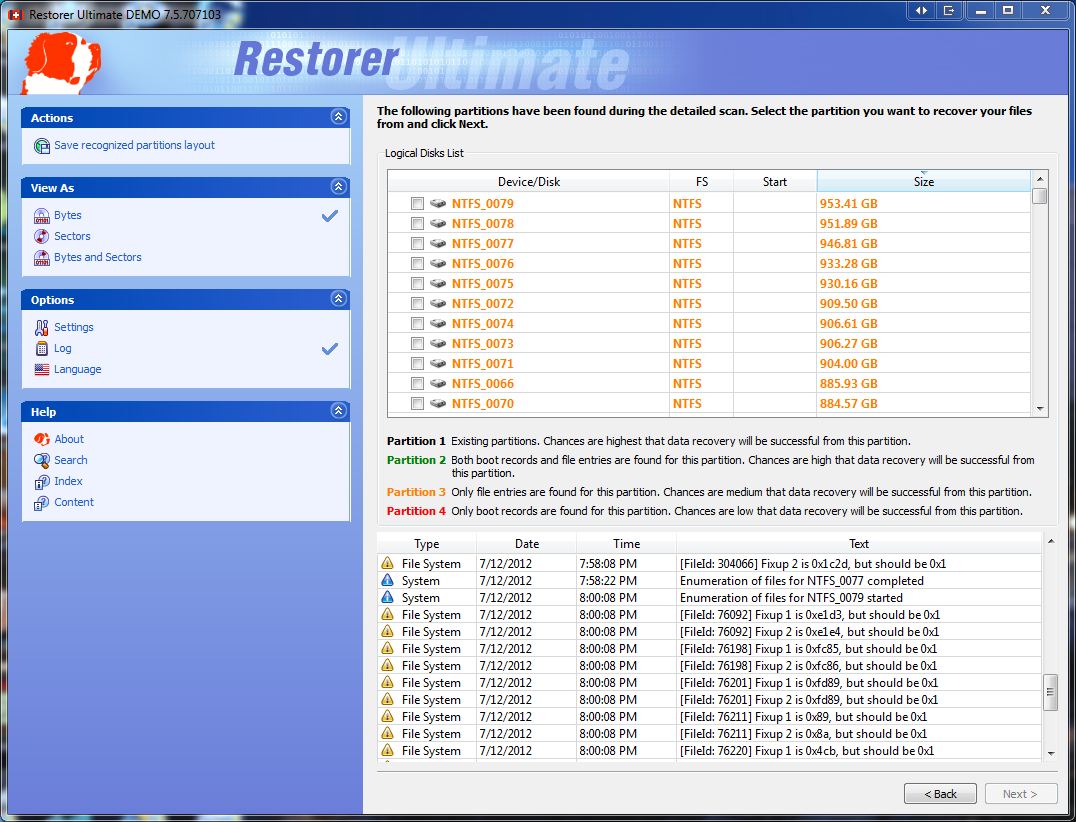
Task: Click the Date column header in log
Action: coord(526,543)
